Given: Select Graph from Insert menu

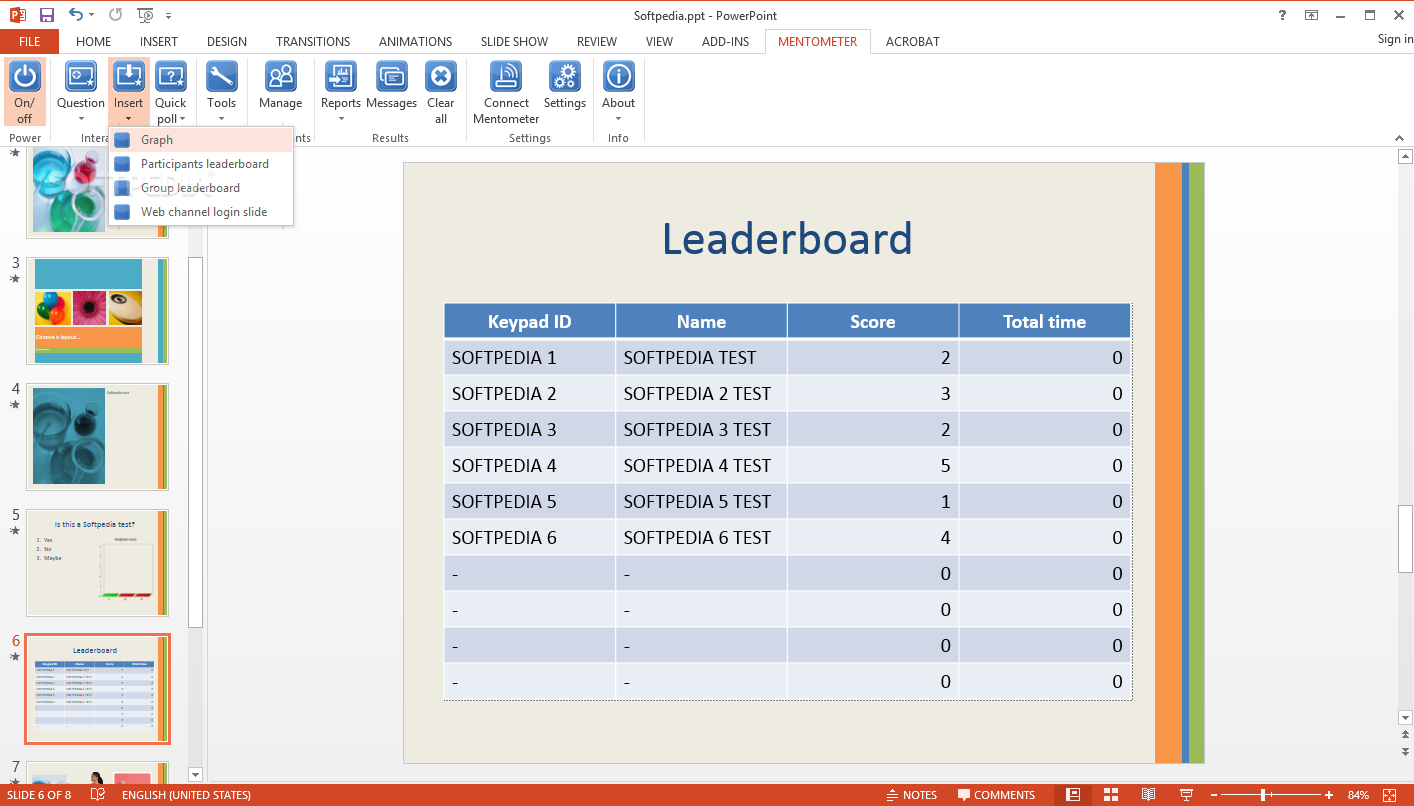Looking at the screenshot, I should coord(201,140).
